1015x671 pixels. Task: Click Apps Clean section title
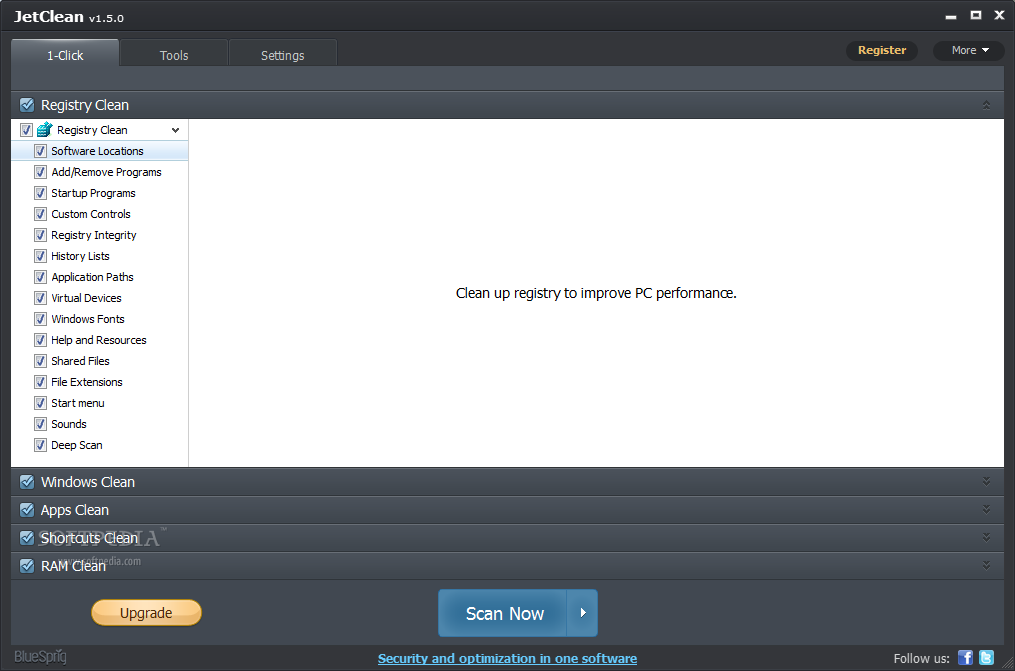(x=75, y=510)
